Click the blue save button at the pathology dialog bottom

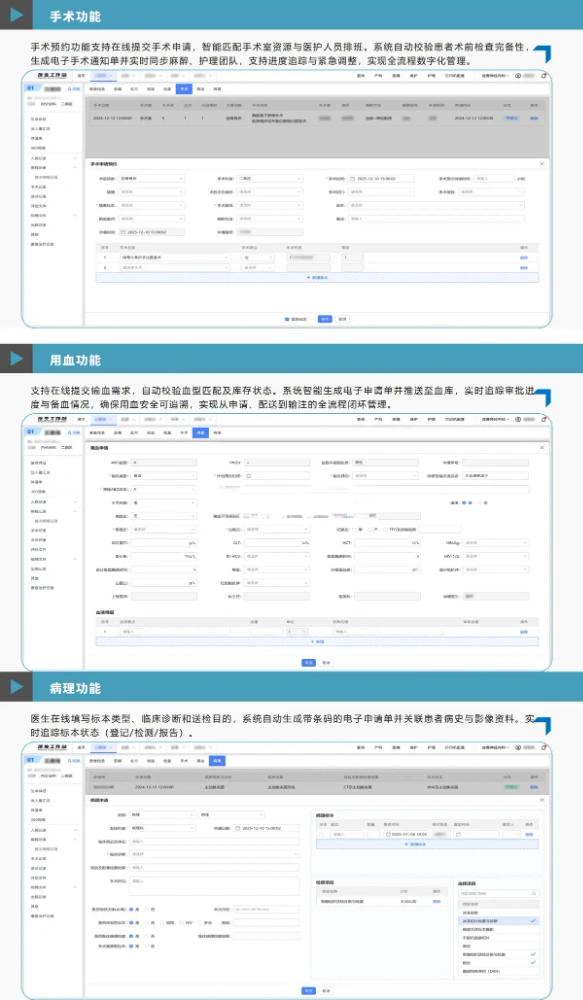click(x=308, y=990)
